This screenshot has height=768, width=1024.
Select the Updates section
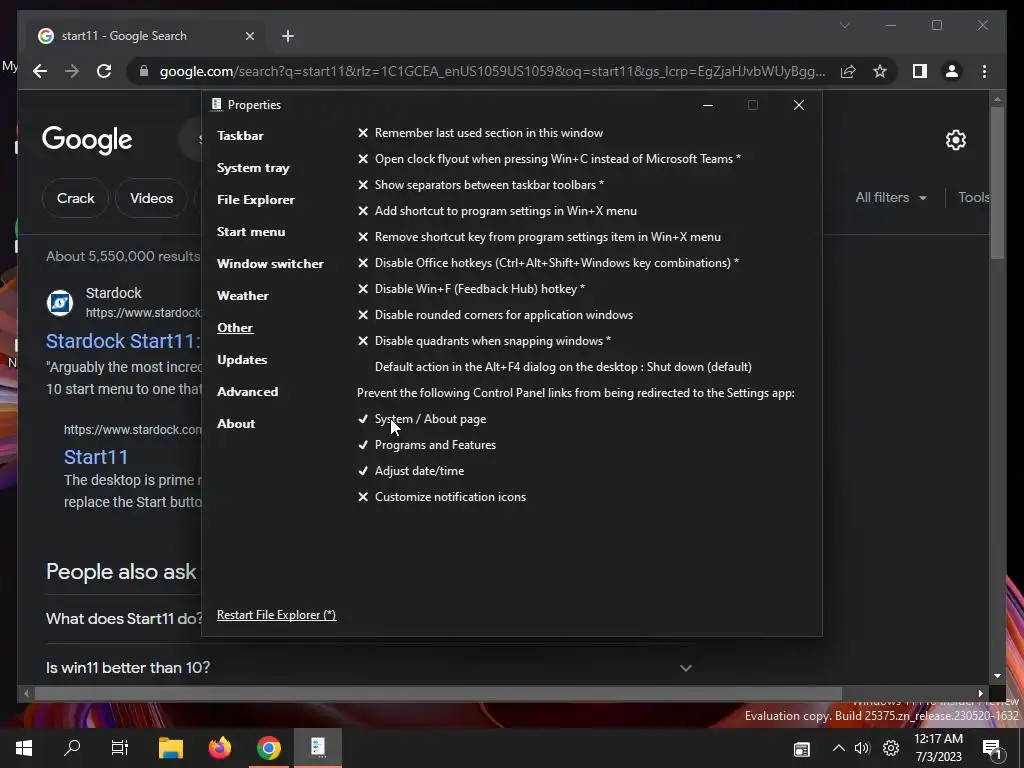[x=242, y=360]
